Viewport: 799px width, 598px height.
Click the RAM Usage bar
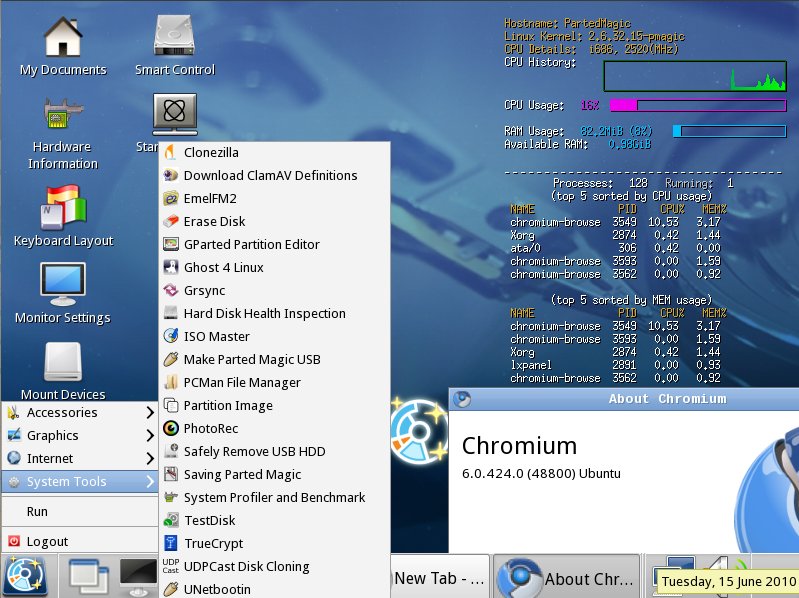[730, 131]
